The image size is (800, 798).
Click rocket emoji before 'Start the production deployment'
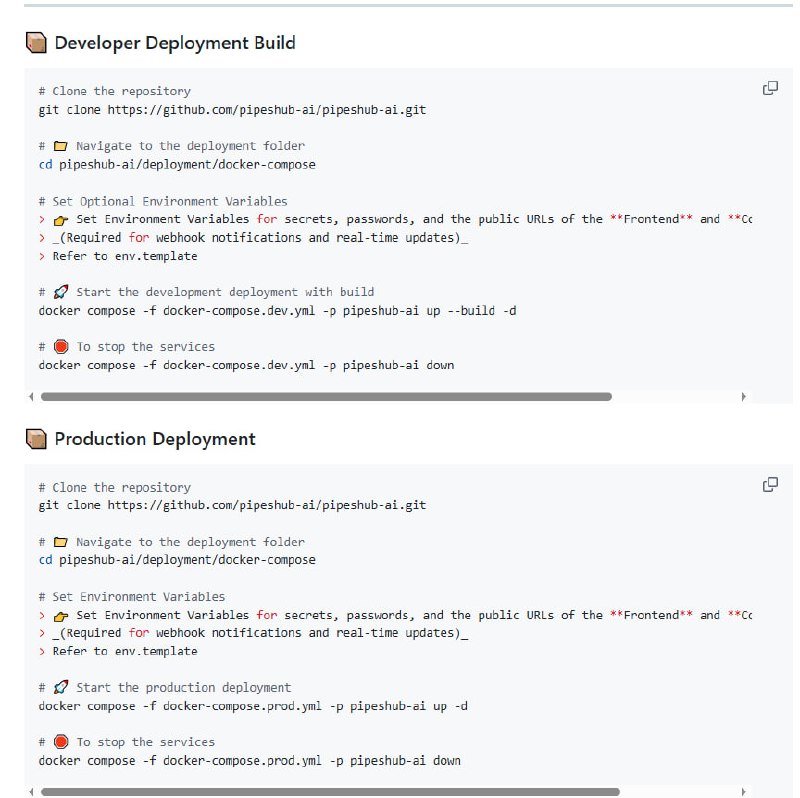point(60,688)
